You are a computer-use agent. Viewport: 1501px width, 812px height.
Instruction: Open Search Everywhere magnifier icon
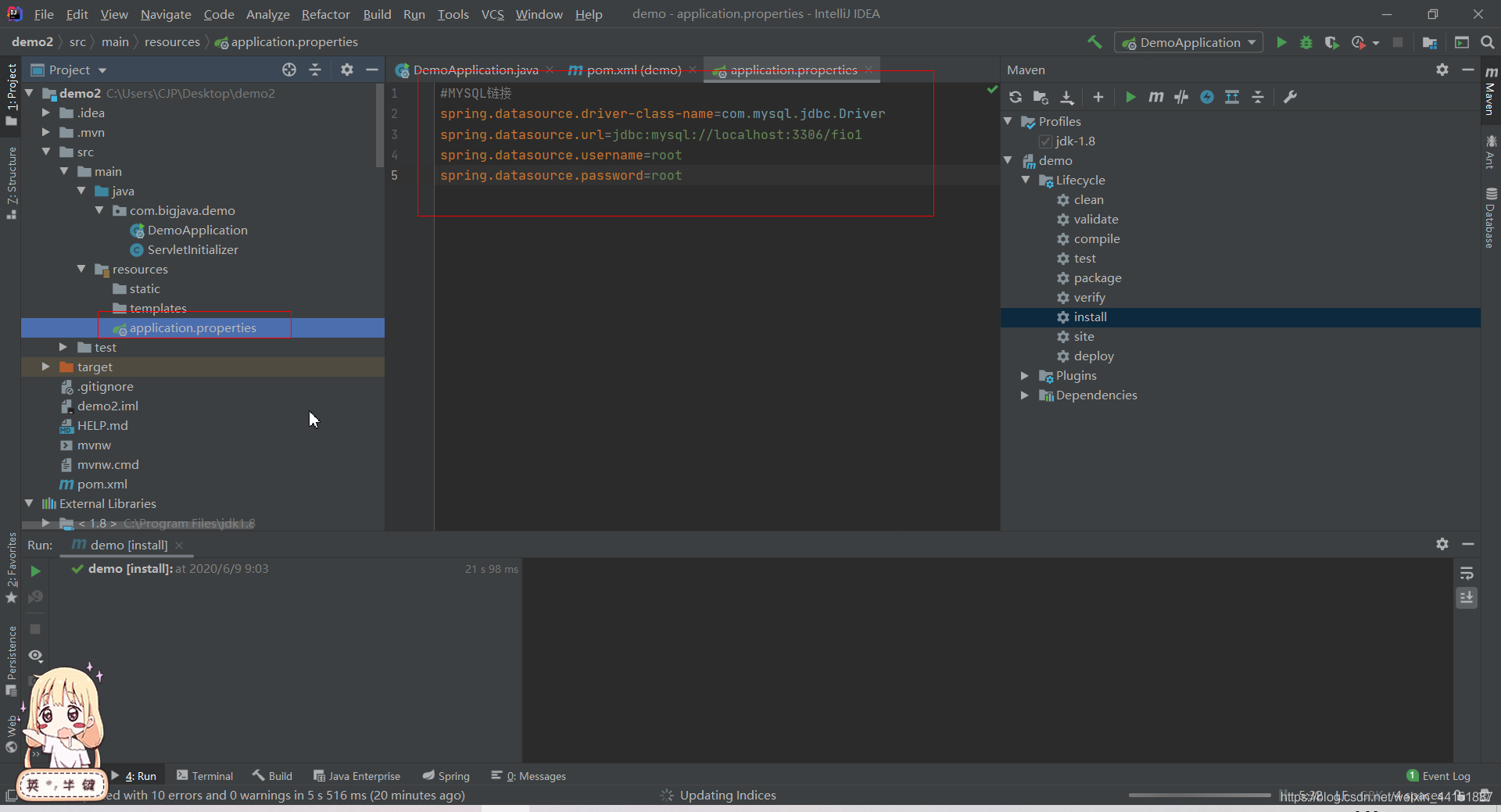(x=1487, y=42)
